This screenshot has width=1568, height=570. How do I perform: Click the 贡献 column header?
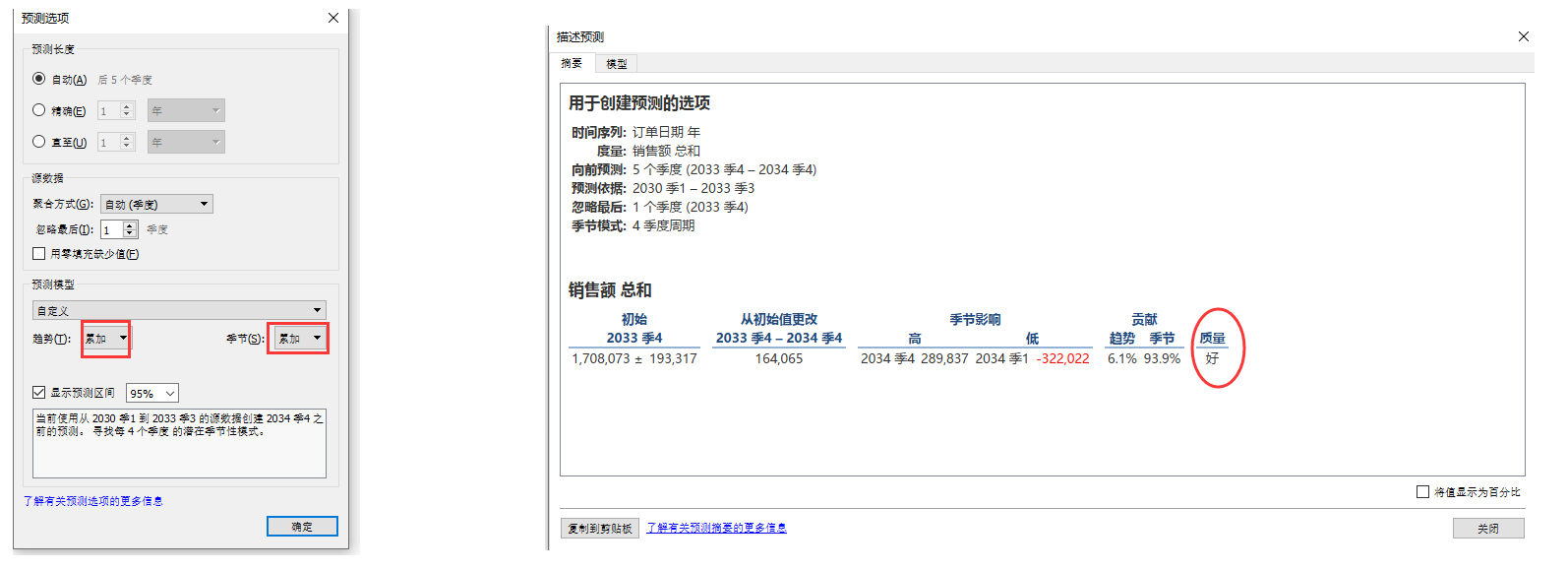pos(1144,319)
